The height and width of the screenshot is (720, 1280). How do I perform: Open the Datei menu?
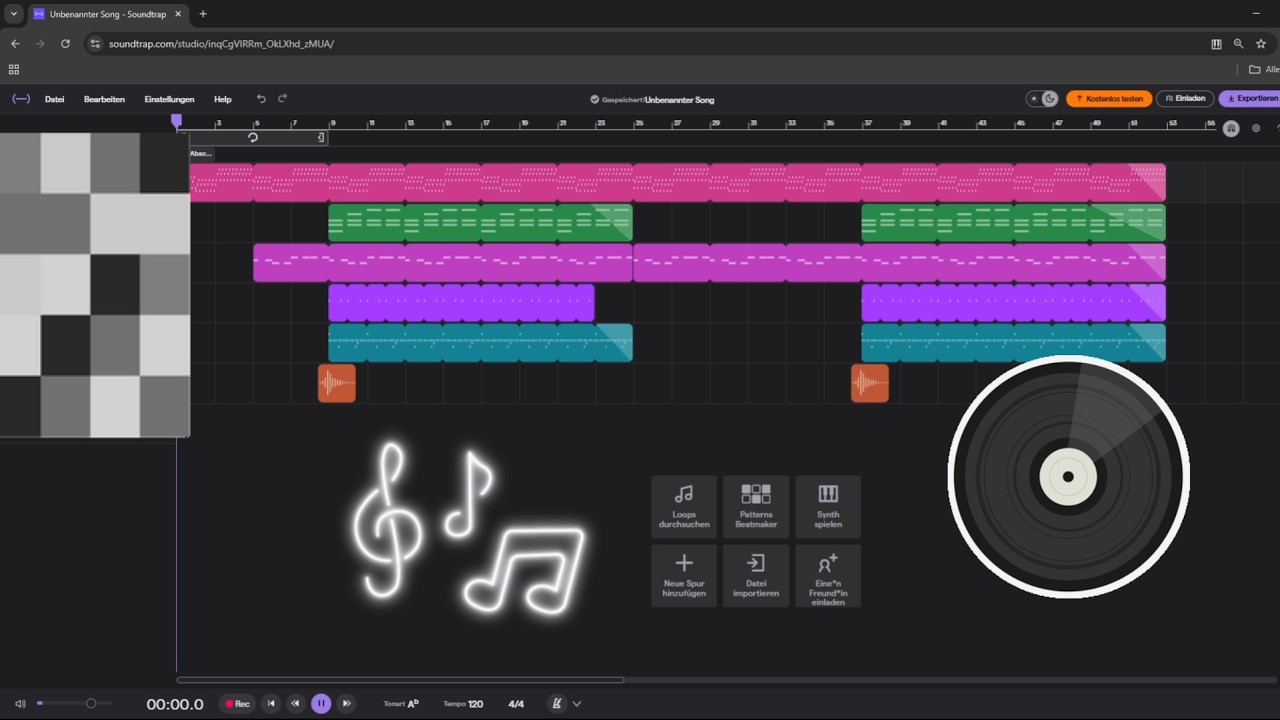(x=55, y=99)
